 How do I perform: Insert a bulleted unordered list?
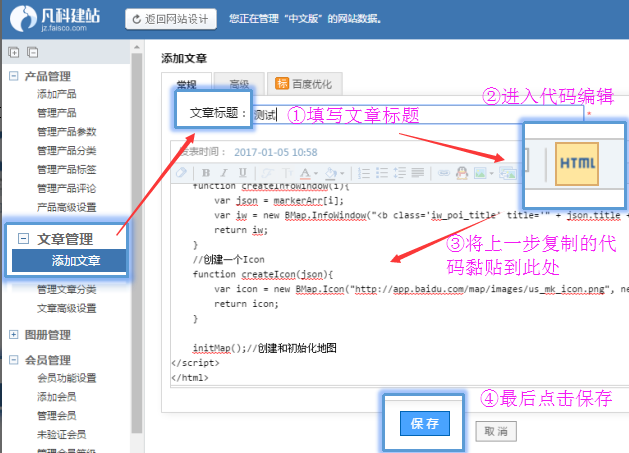382,173
